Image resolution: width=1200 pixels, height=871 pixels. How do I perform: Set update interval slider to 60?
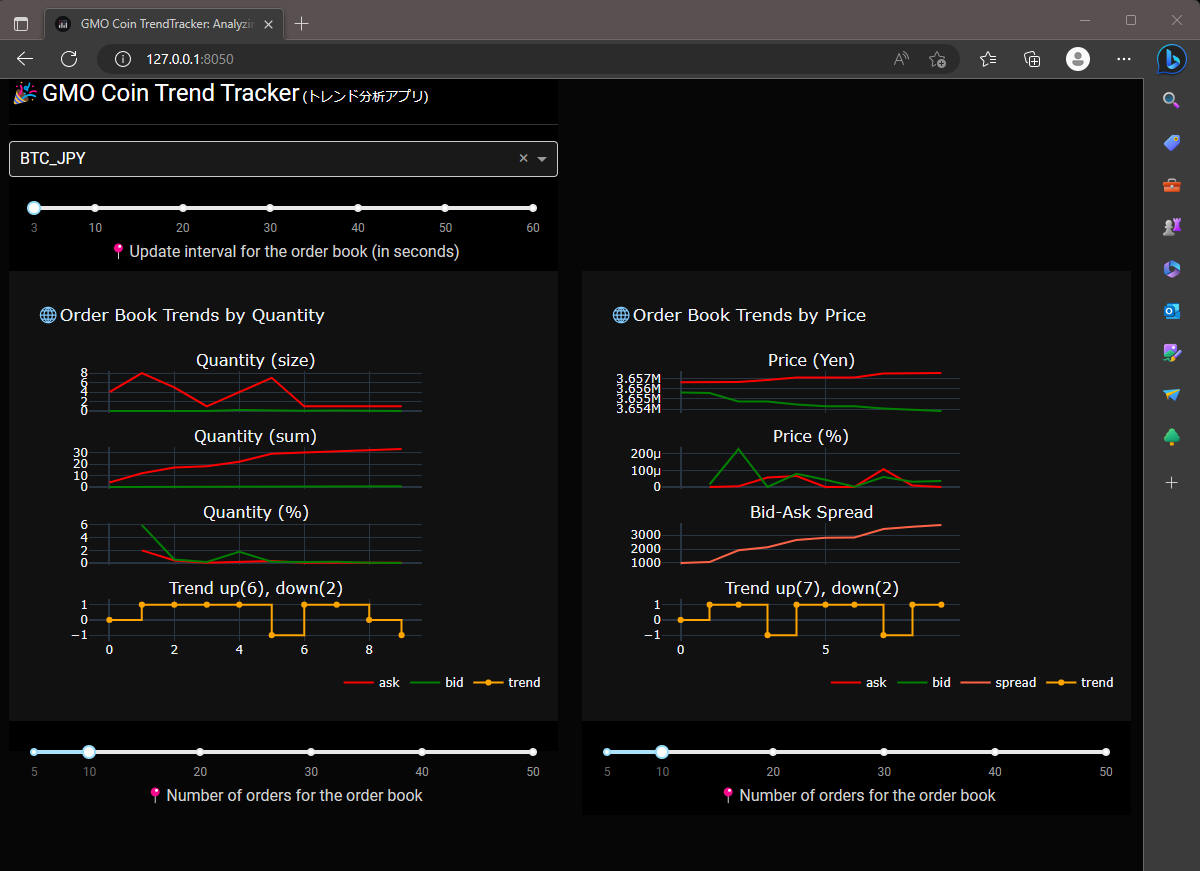point(533,208)
